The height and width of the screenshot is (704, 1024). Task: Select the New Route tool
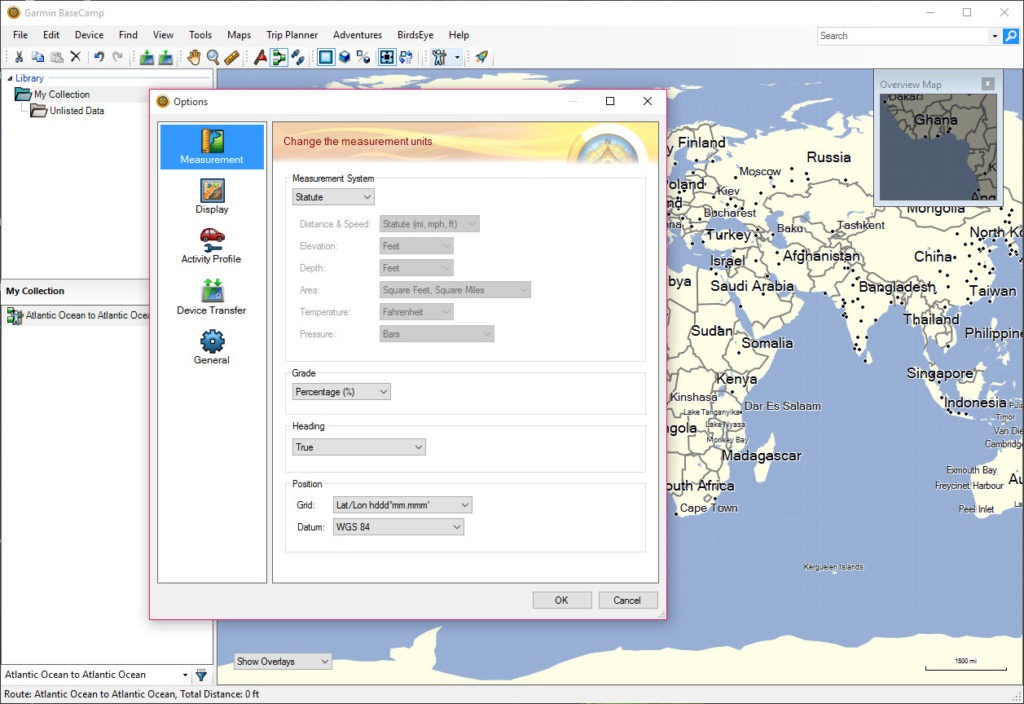tap(279, 57)
